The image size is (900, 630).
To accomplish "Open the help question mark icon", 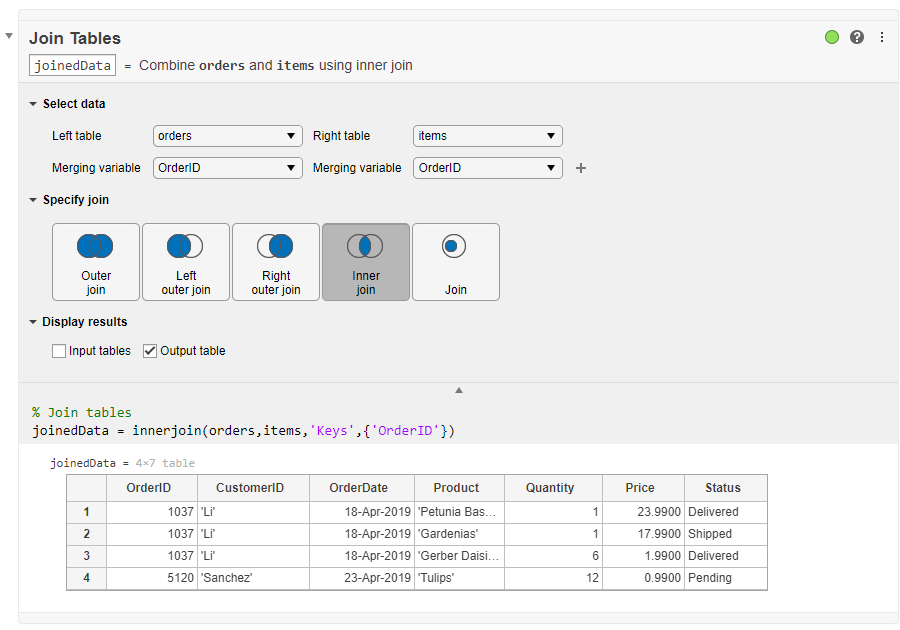I will (857, 37).
